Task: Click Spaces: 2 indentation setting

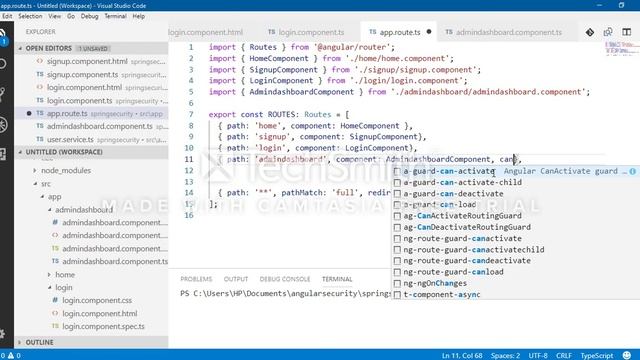Action: click(505, 356)
